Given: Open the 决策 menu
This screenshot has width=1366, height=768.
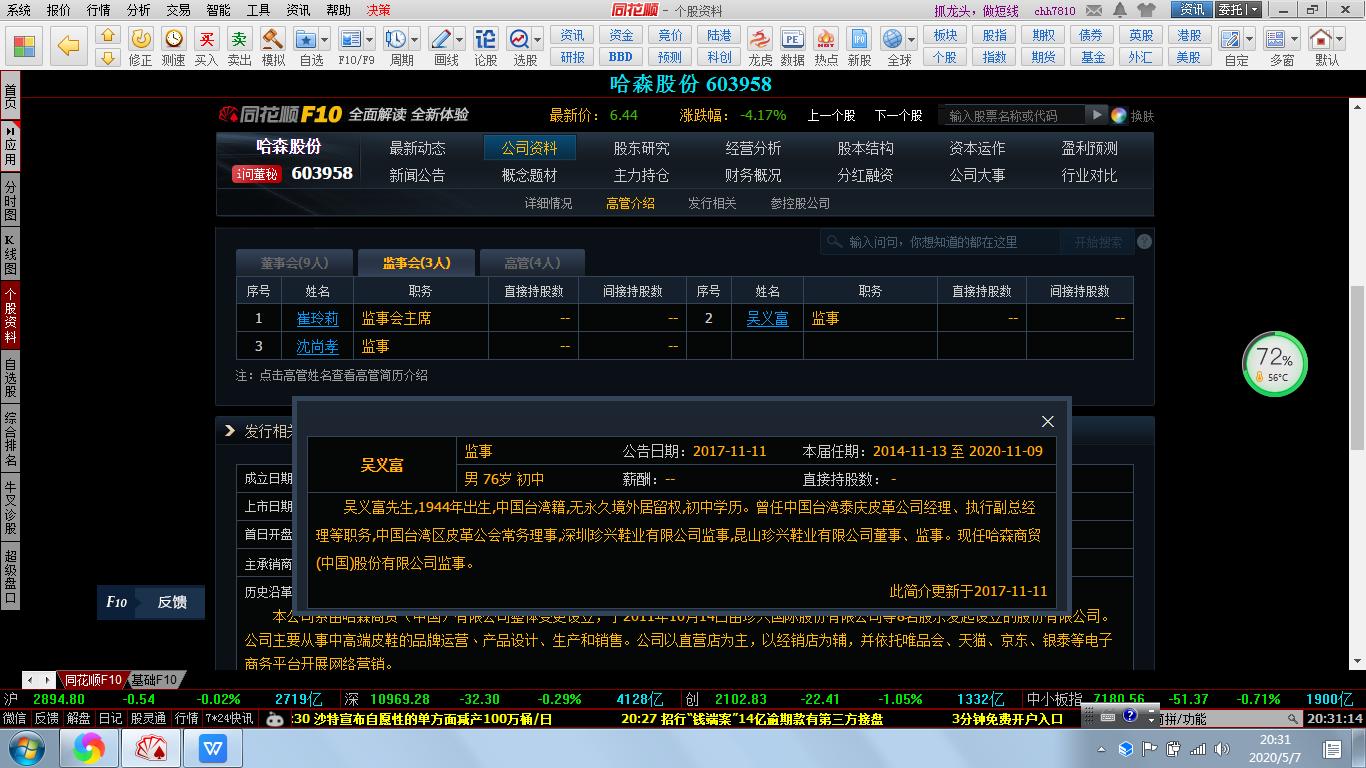Looking at the screenshot, I should click(x=378, y=10).
